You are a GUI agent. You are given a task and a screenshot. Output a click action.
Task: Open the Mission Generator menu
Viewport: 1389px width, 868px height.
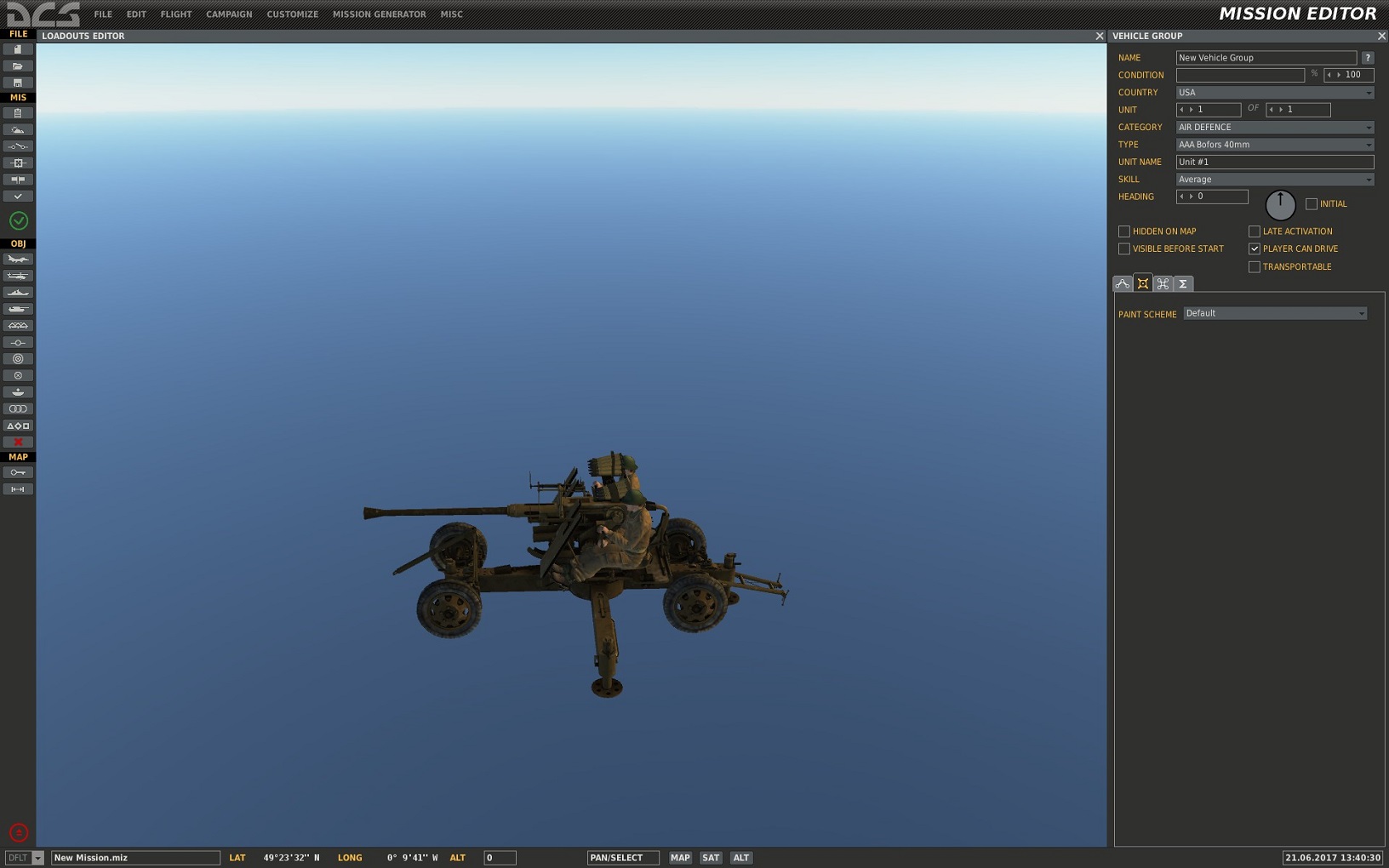pyautogui.click(x=379, y=14)
